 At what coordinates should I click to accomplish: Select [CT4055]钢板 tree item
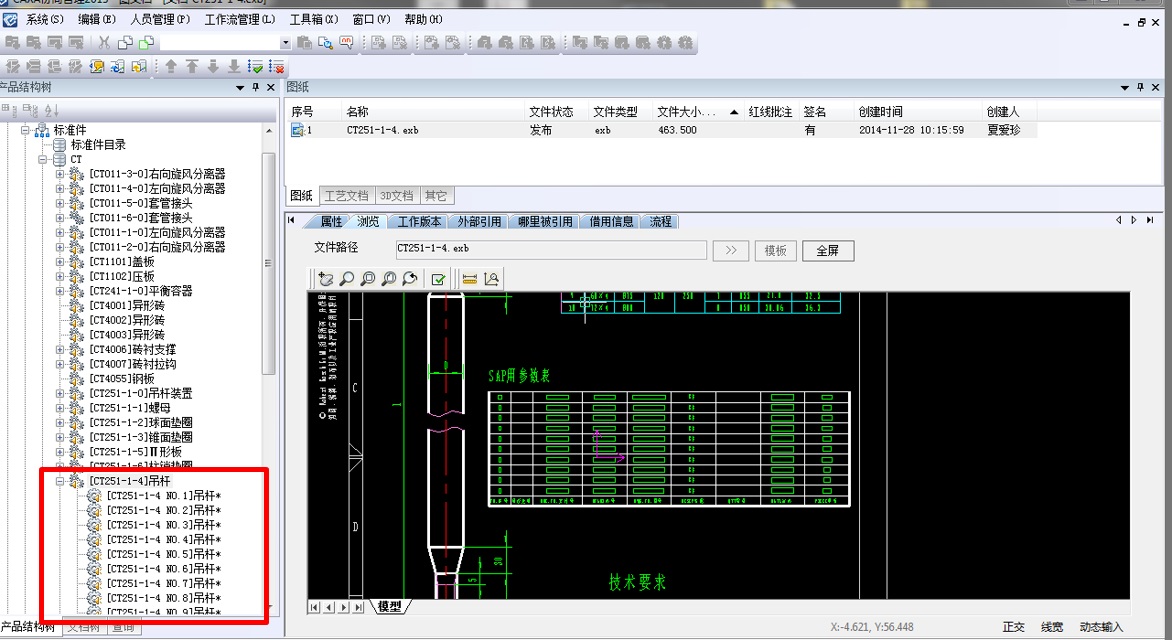tap(121, 378)
